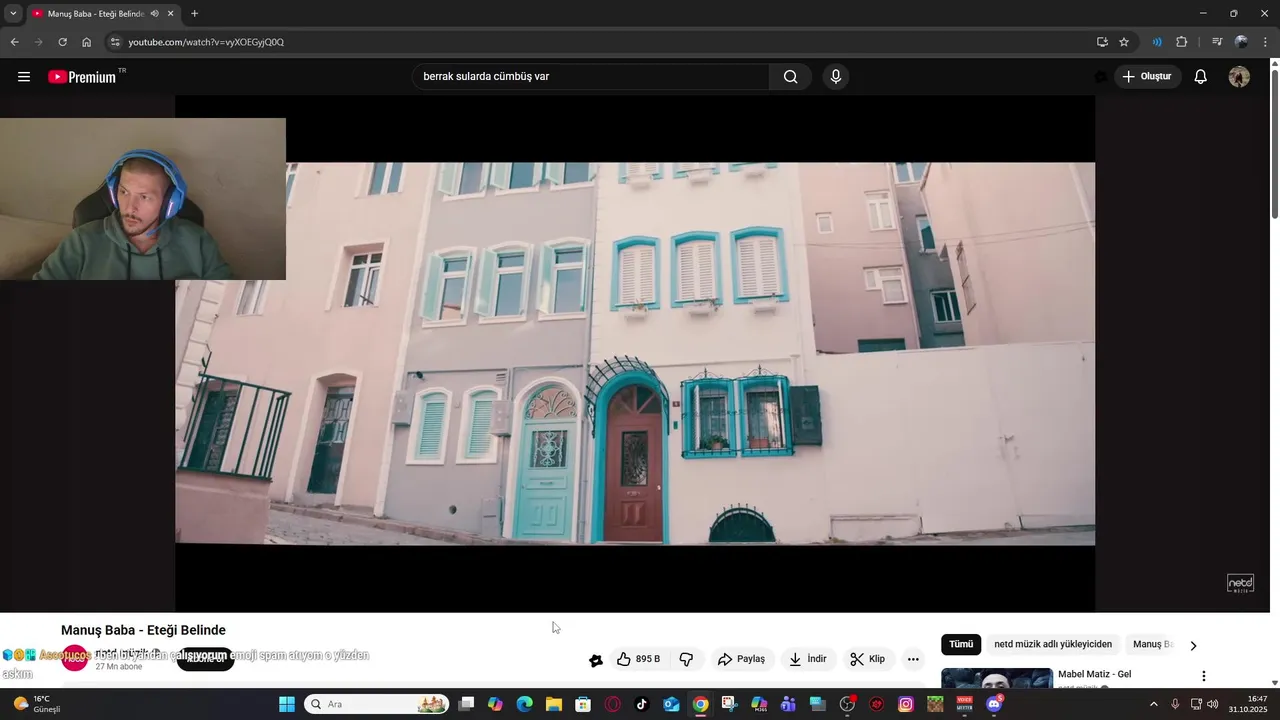The width and height of the screenshot is (1280, 720).
Task: Reload the page
Action: coord(62,42)
